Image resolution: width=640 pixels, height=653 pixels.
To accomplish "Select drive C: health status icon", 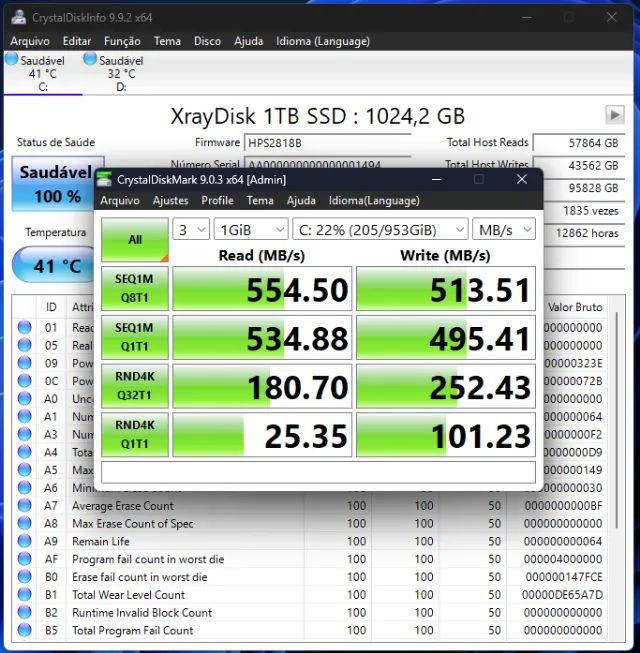I will (12, 59).
